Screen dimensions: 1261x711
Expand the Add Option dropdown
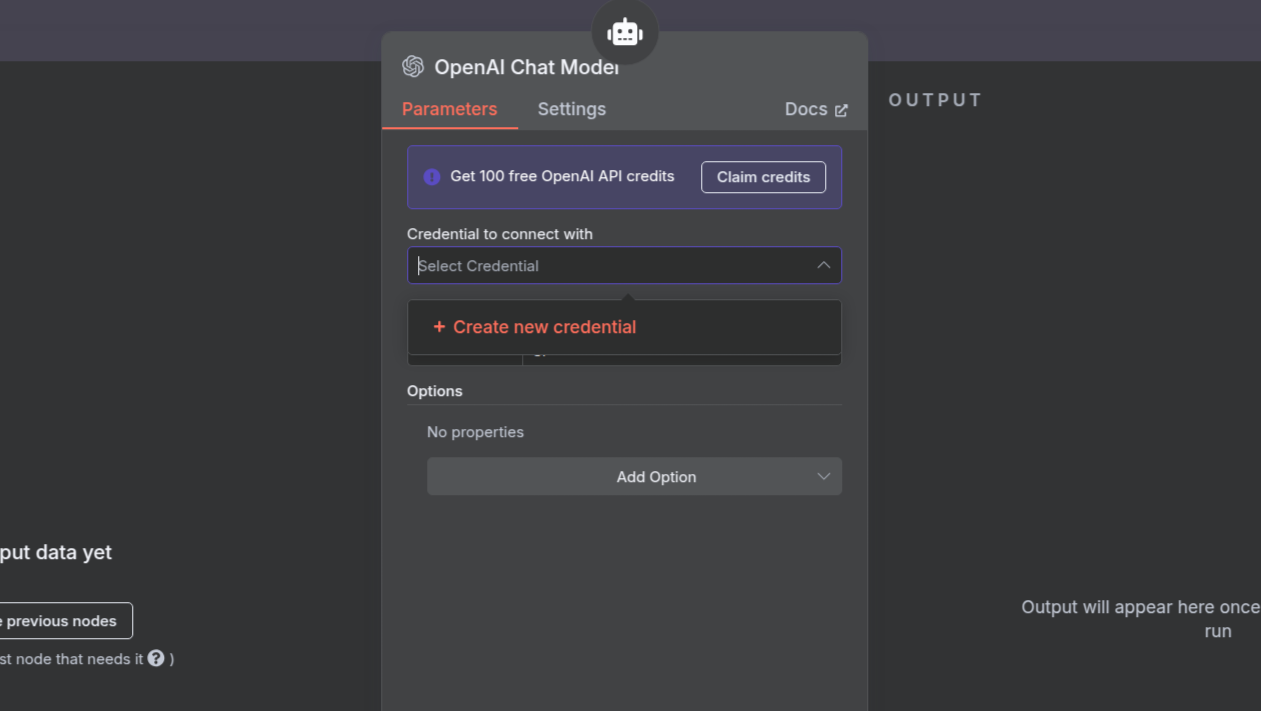coord(634,477)
